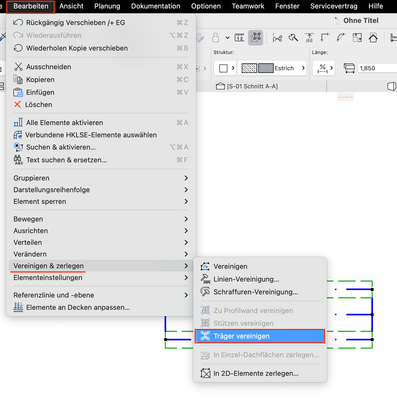
Task: Expand the Verteilen submenu
Action: [x=100, y=242]
